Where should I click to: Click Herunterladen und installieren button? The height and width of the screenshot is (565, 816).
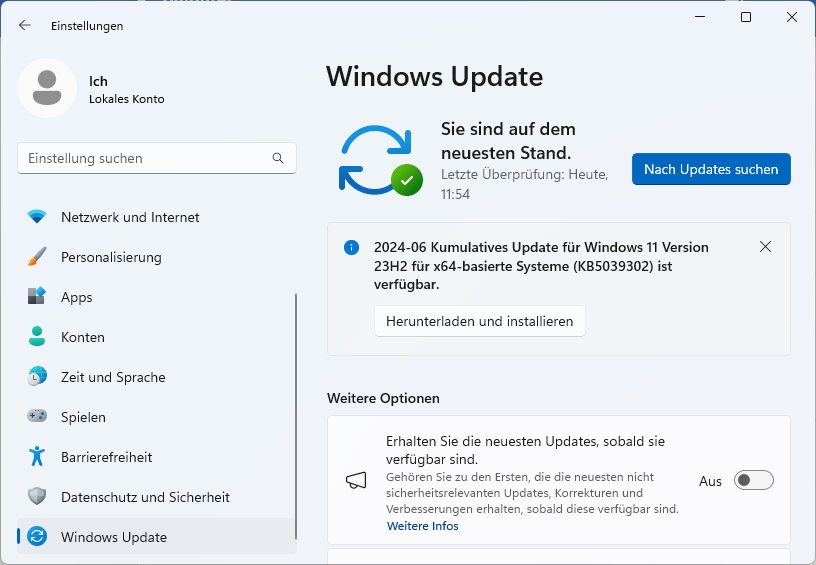point(479,322)
